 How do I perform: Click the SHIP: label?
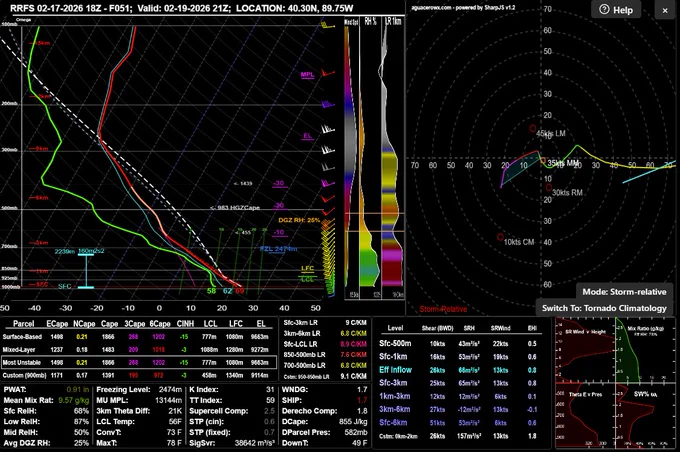tap(291, 400)
